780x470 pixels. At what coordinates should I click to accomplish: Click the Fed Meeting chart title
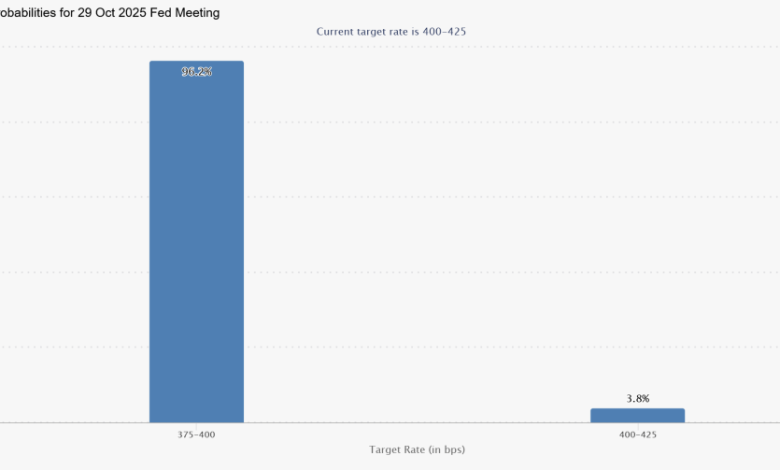point(110,13)
